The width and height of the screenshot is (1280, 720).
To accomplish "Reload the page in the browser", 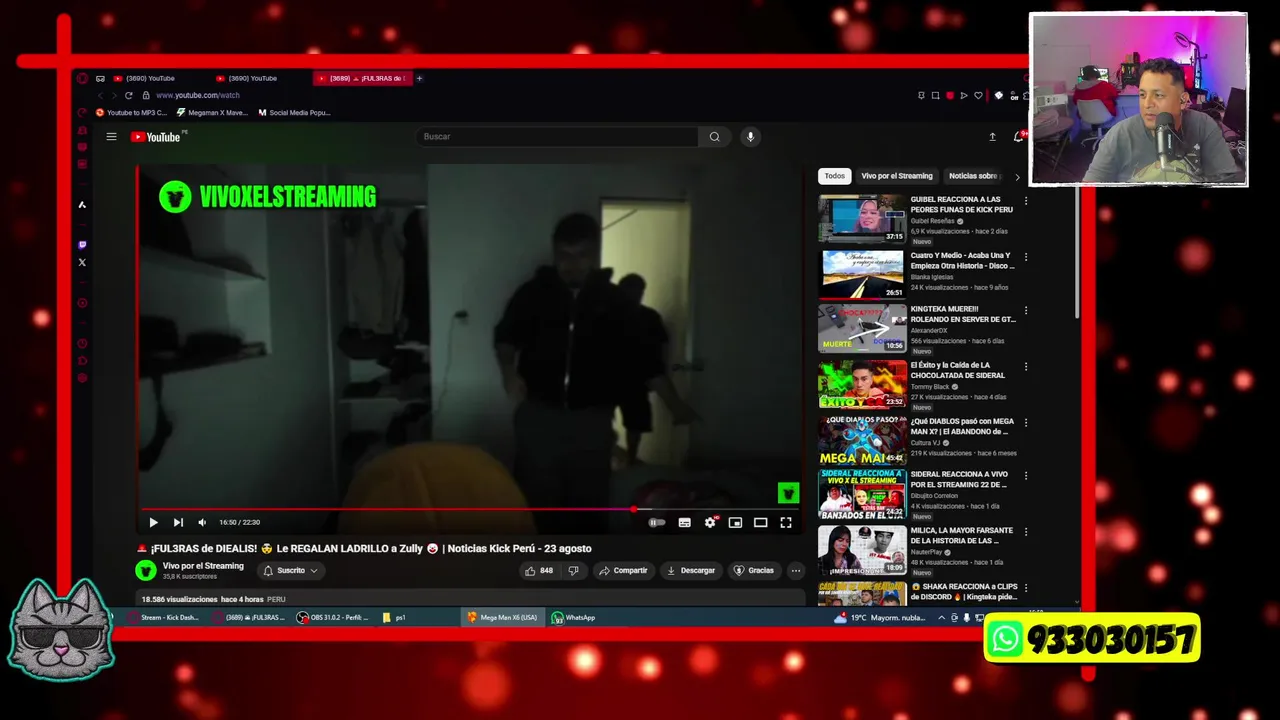I will click(x=128, y=95).
